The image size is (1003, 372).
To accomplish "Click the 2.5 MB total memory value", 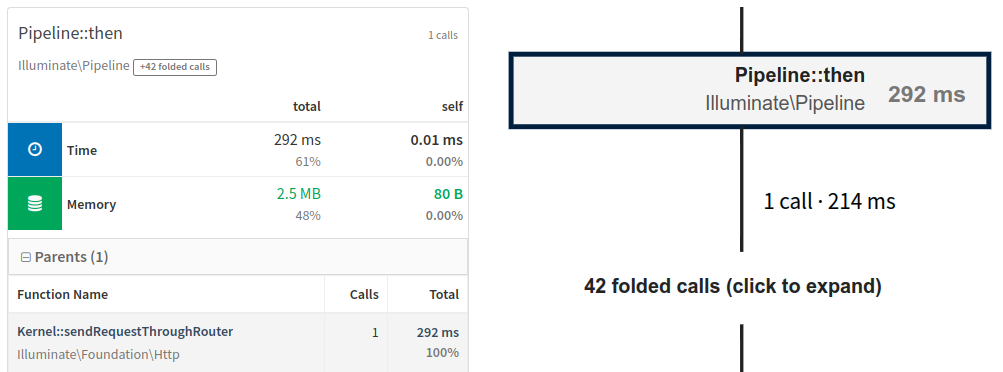I will [299, 194].
